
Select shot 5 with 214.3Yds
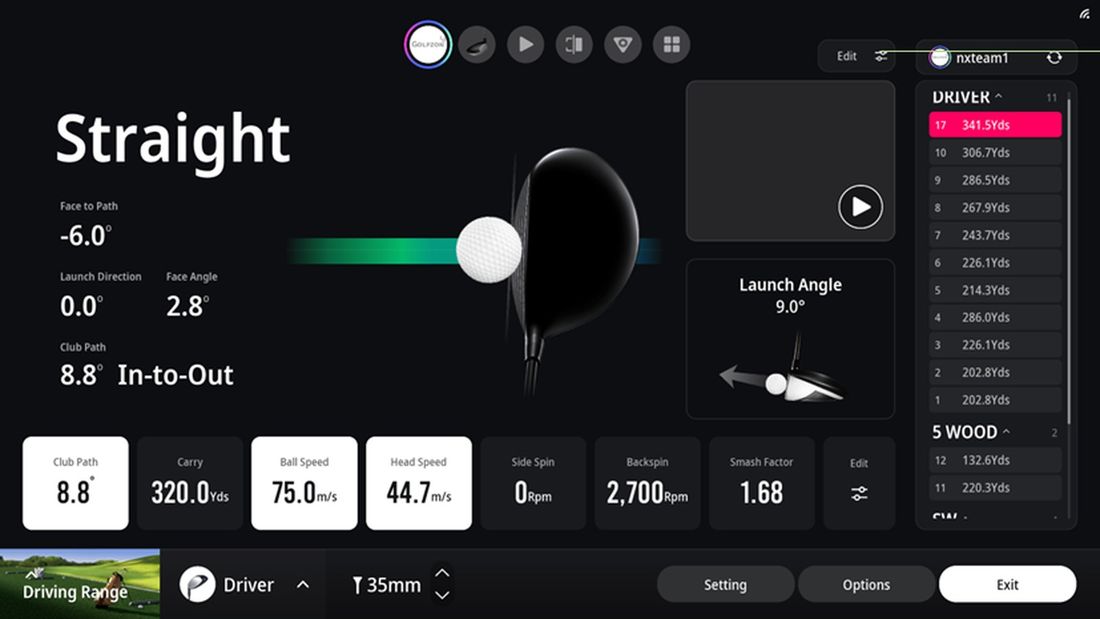point(995,290)
